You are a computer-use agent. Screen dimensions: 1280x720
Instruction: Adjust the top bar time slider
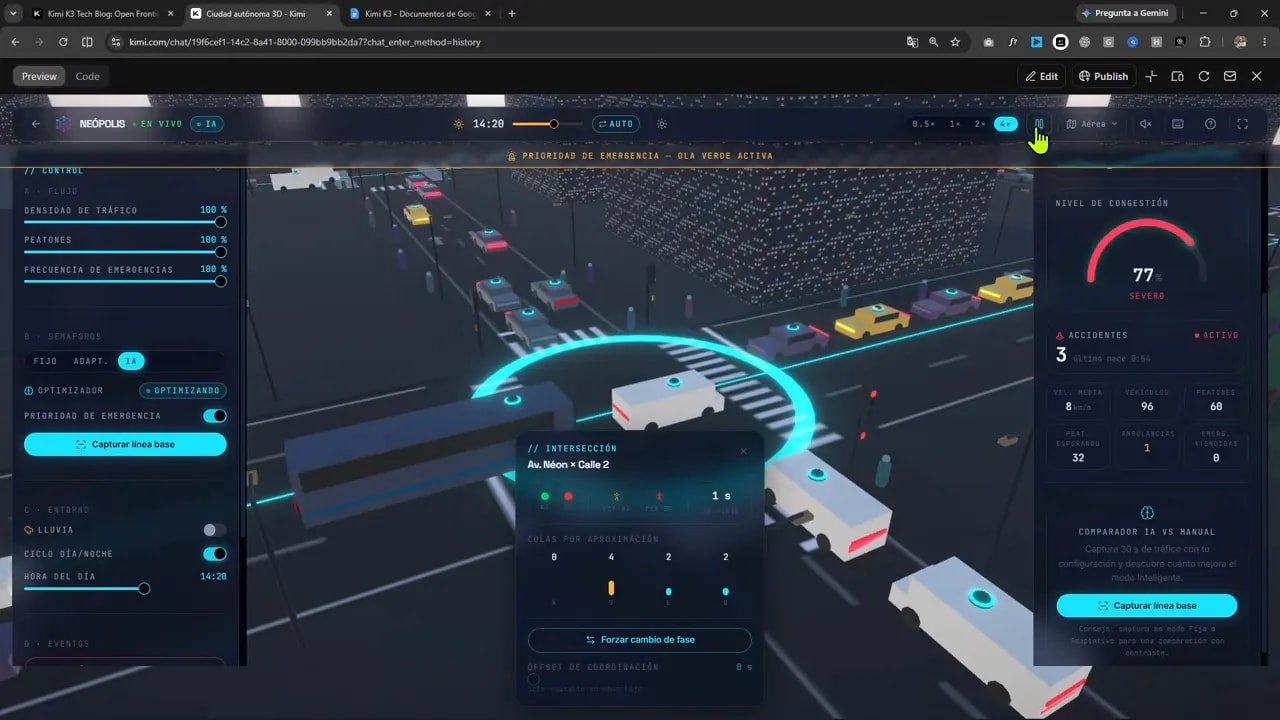[547, 124]
